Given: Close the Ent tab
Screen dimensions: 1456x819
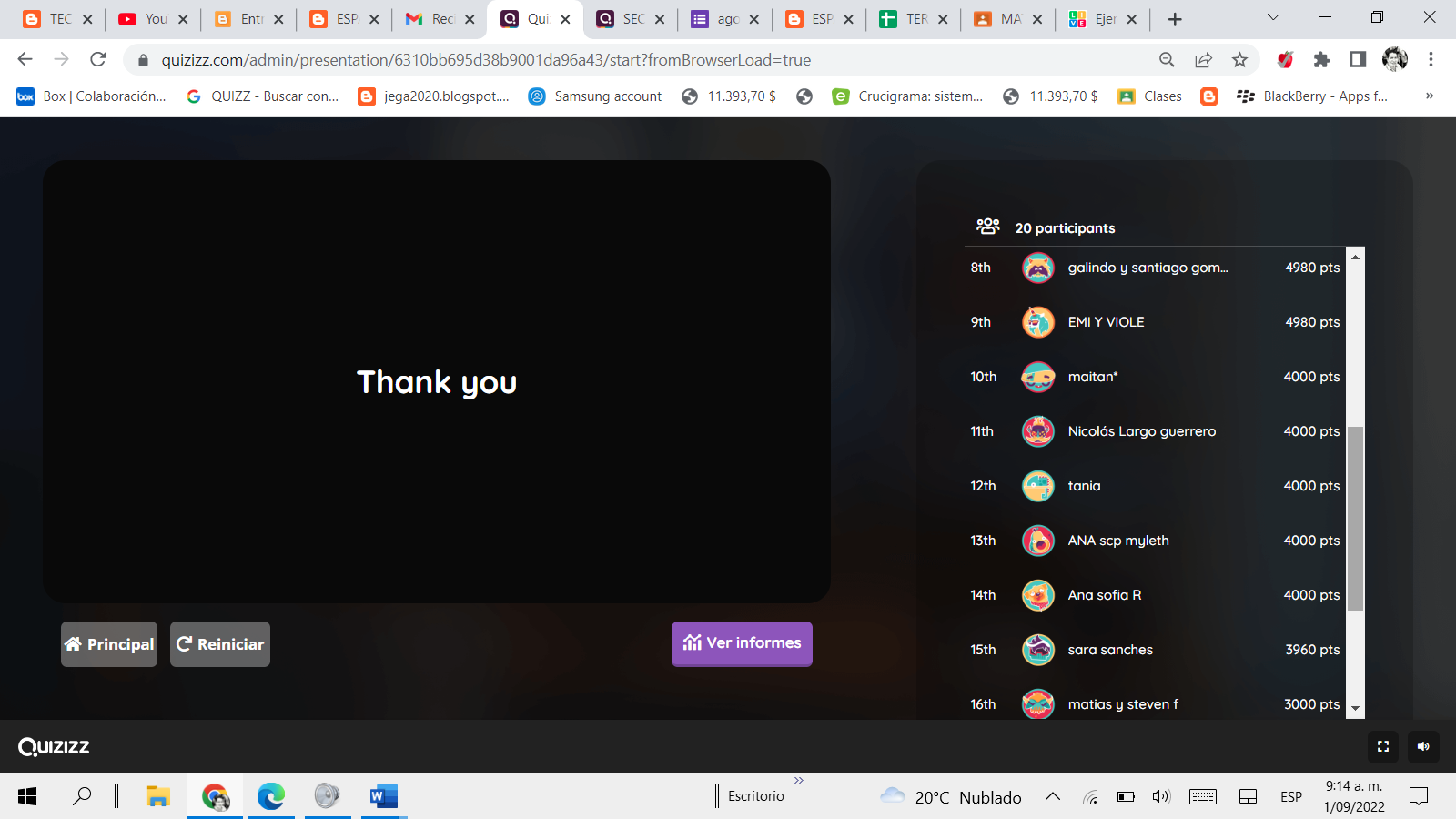Looking at the screenshot, I should click(x=278, y=19).
